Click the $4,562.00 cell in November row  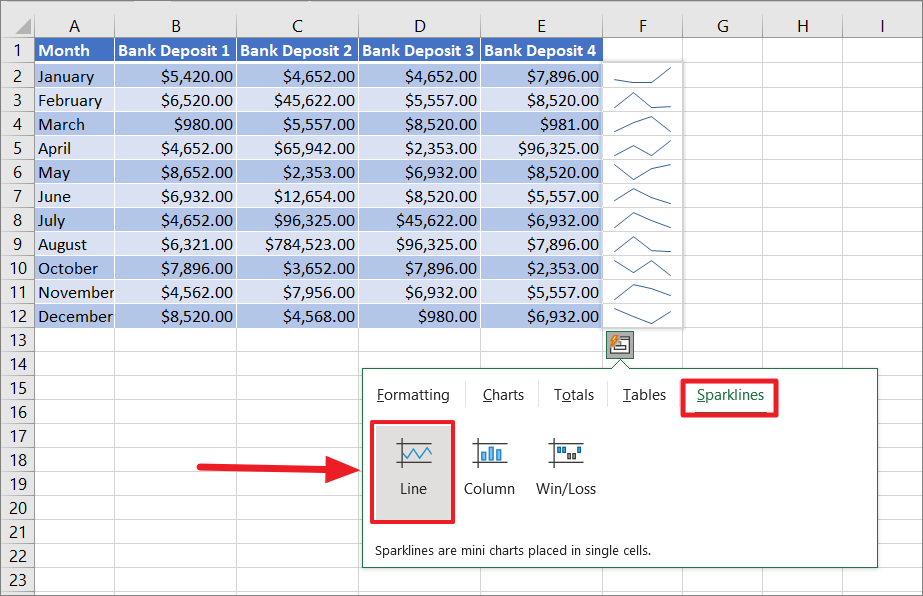pyautogui.click(x=175, y=293)
